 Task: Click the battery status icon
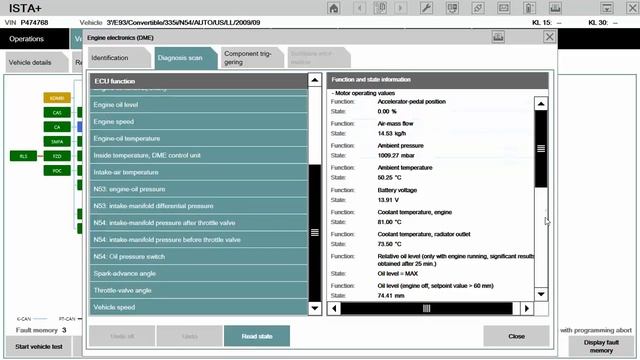529,8
